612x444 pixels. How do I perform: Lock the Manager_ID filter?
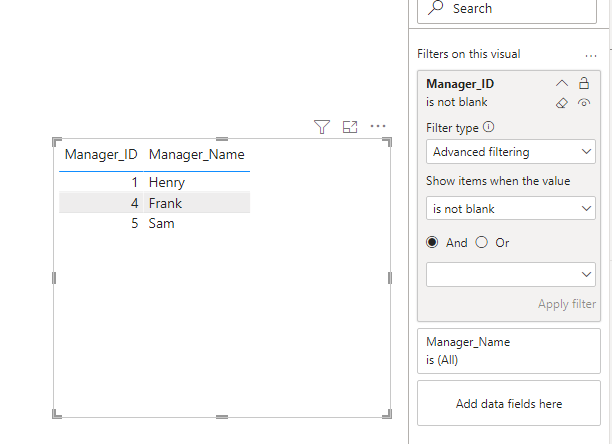click(x=584, y=83)
